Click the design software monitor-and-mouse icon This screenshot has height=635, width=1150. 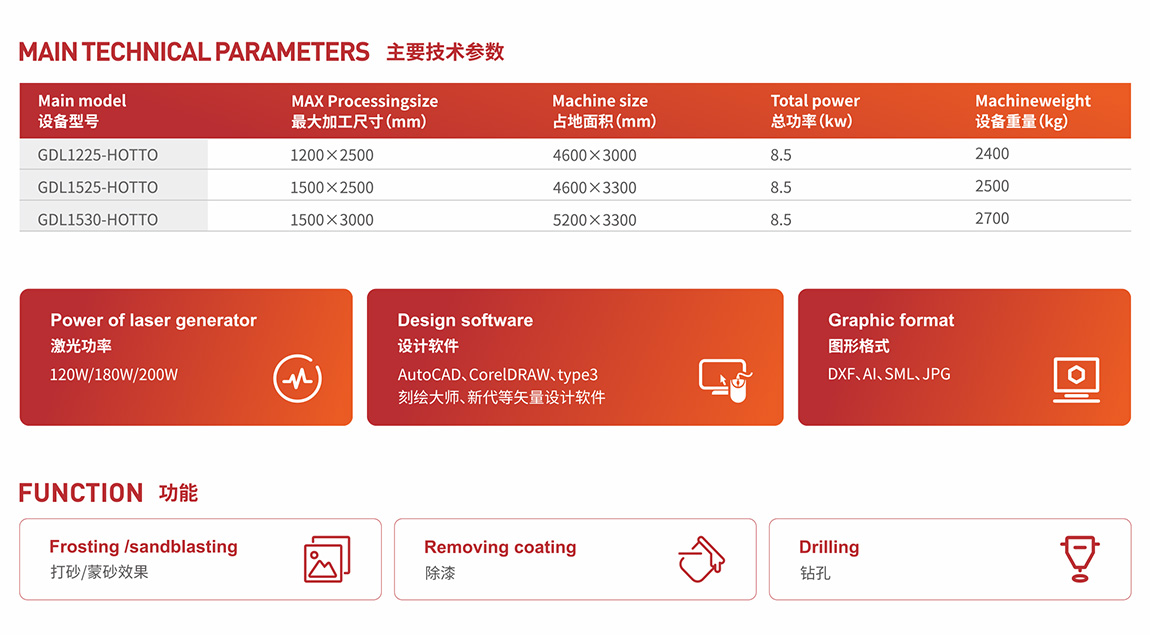tap(724, 380)
